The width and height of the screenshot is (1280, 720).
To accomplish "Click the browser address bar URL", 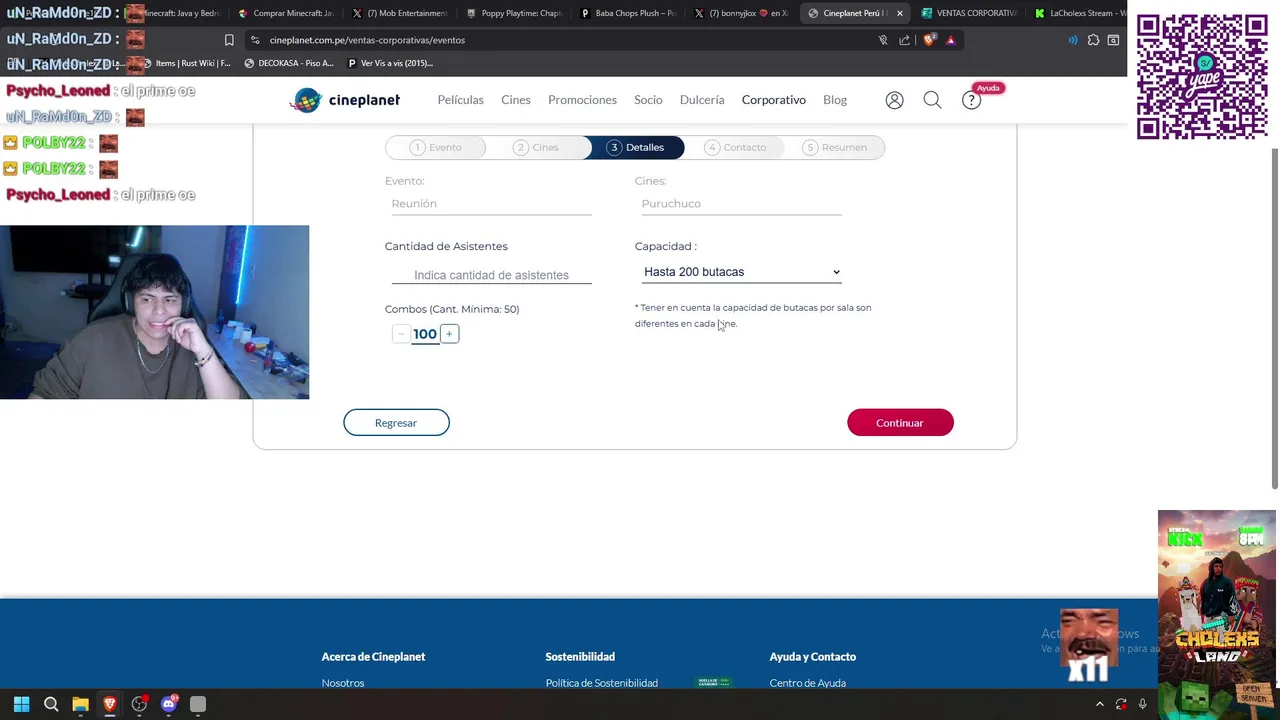I will (367, 40).
